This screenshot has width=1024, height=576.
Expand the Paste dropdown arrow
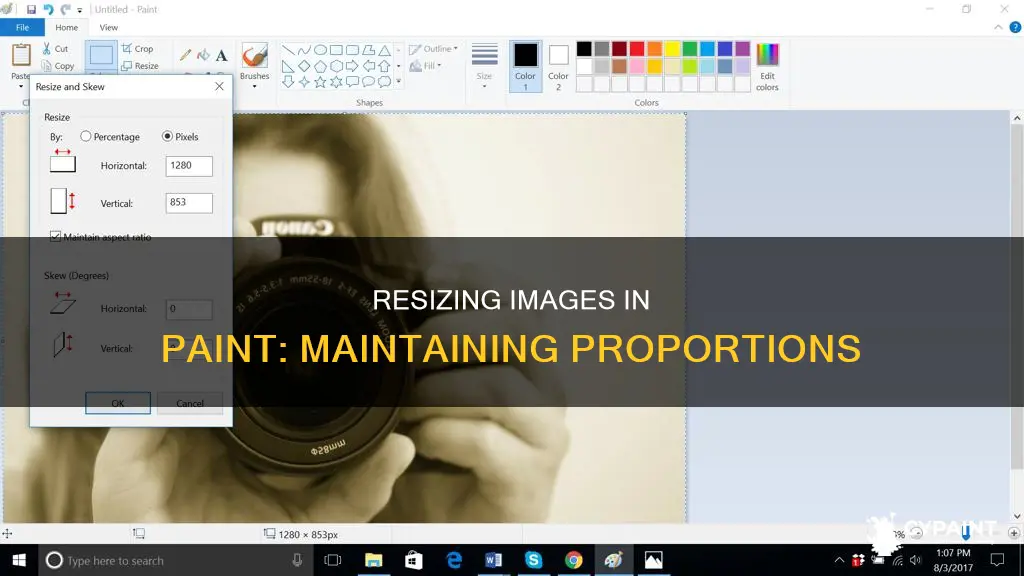coord(21,86)
